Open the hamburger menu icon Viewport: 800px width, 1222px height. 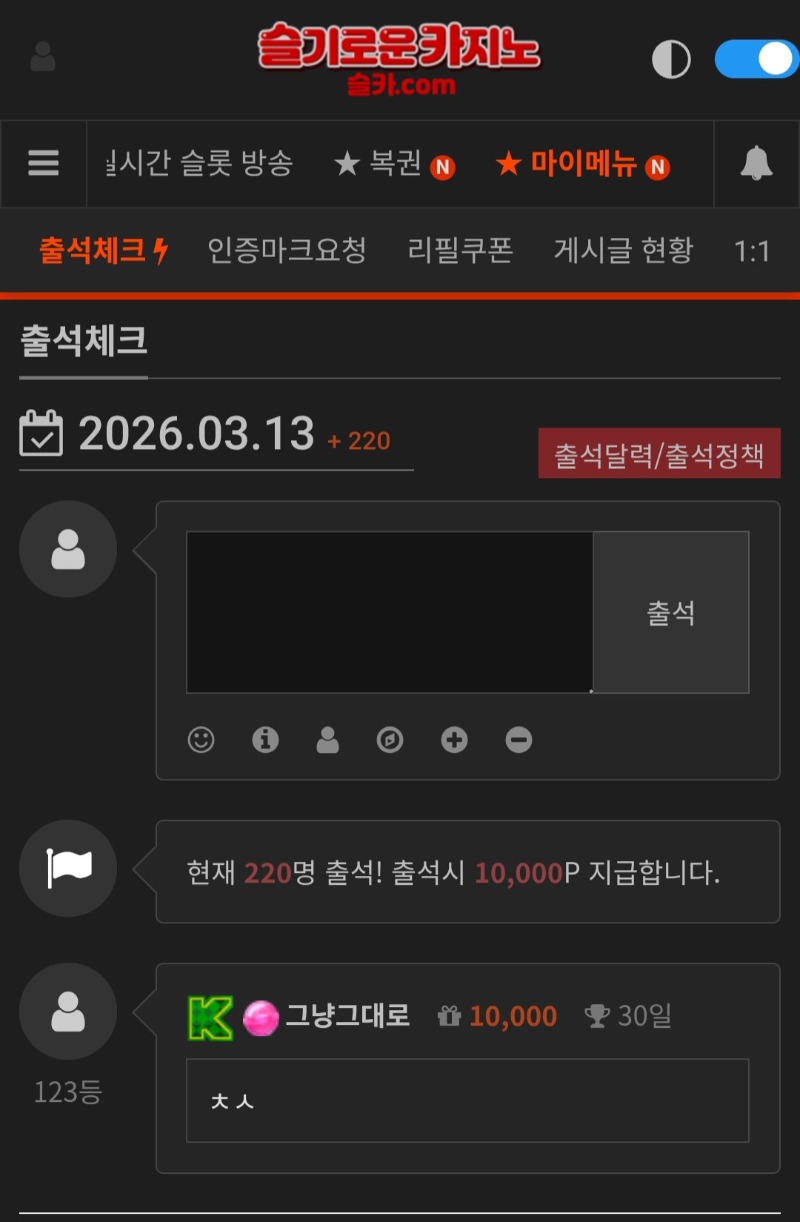(x=43, y=164)
